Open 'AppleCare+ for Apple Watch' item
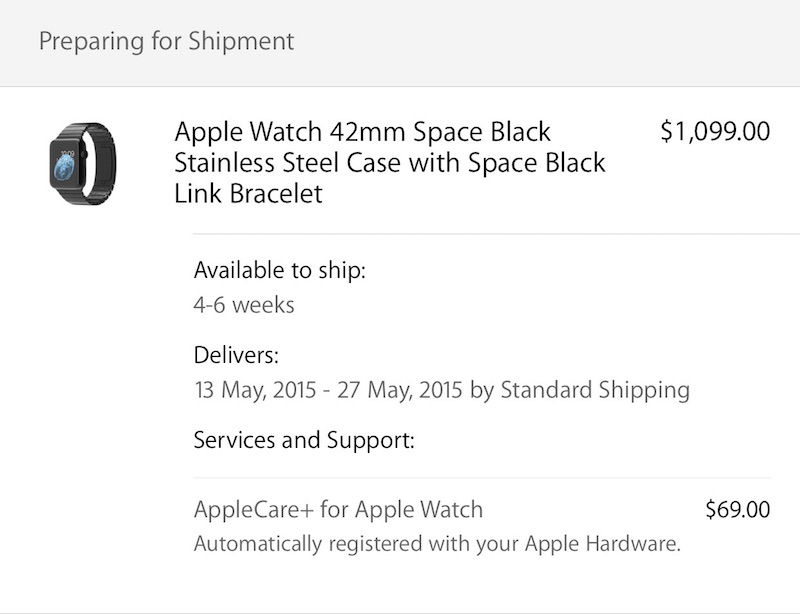 click(338, 510)
